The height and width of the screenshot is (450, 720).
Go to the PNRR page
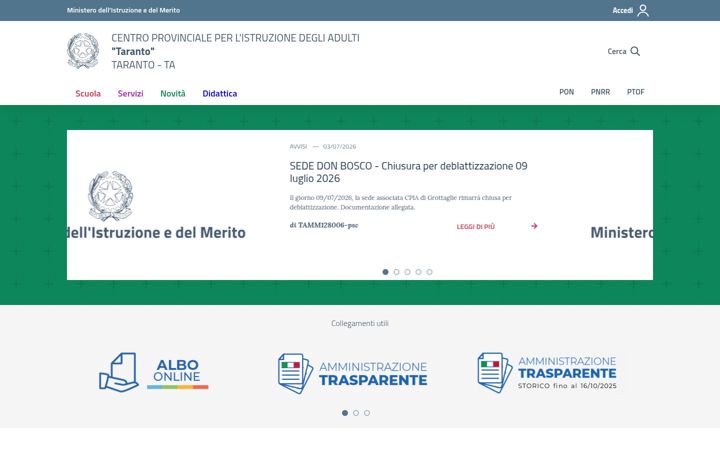pos(600,92)
